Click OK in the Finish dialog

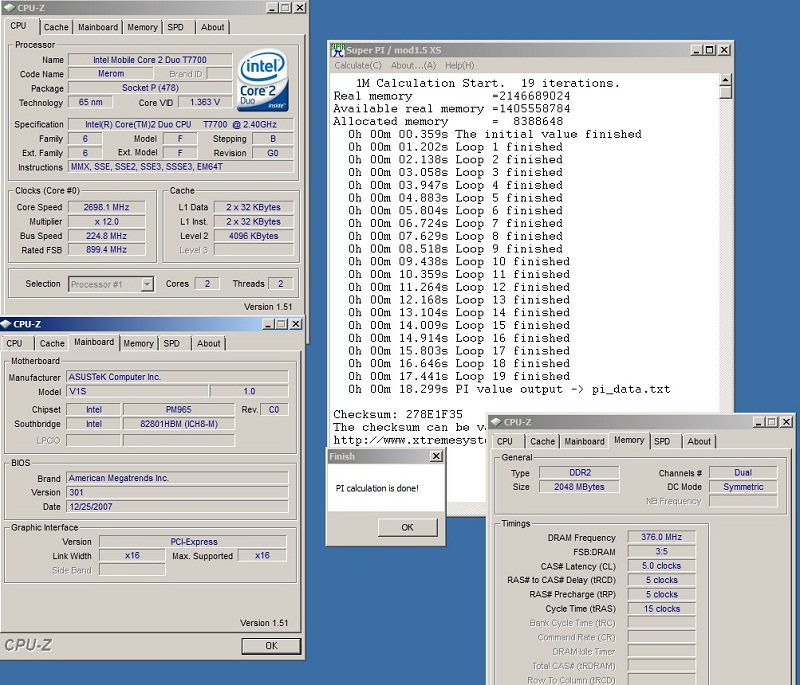click(x=407, y=527)
